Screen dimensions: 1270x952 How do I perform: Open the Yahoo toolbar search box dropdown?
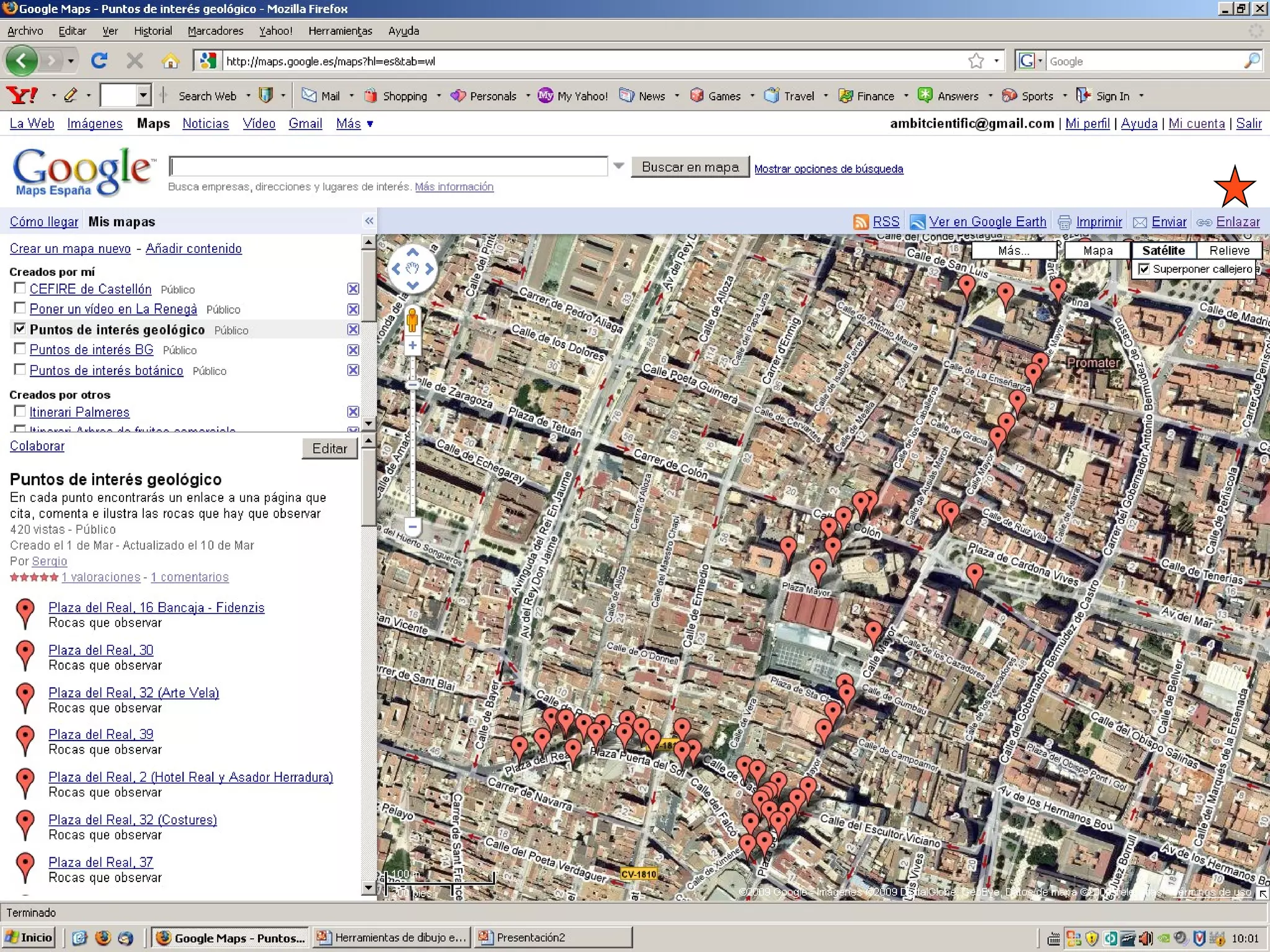(144, 95)
